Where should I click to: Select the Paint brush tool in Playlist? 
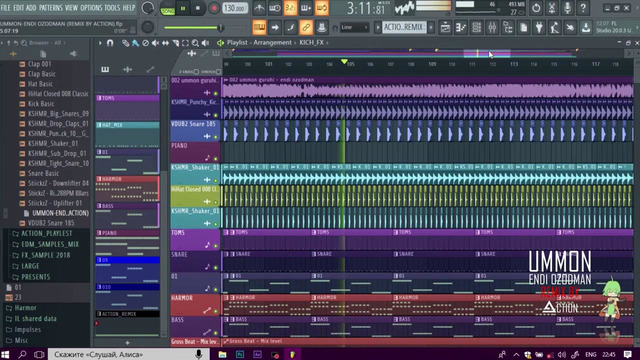(x=135, y=43)
